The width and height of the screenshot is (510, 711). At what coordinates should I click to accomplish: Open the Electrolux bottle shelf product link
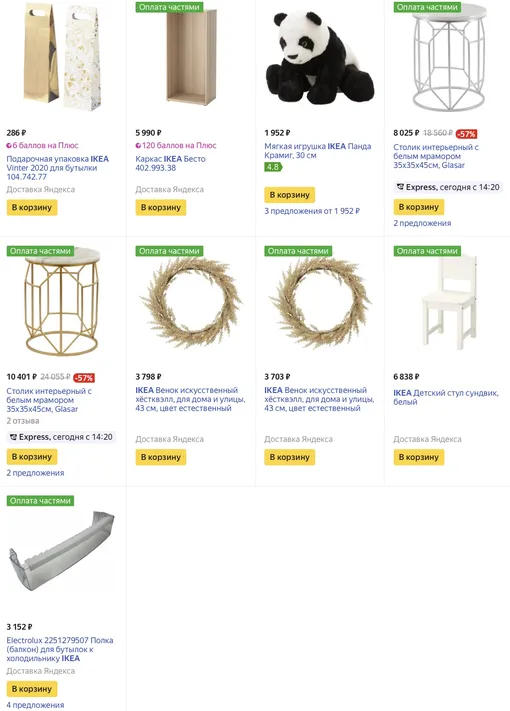(x=60, y=649)
